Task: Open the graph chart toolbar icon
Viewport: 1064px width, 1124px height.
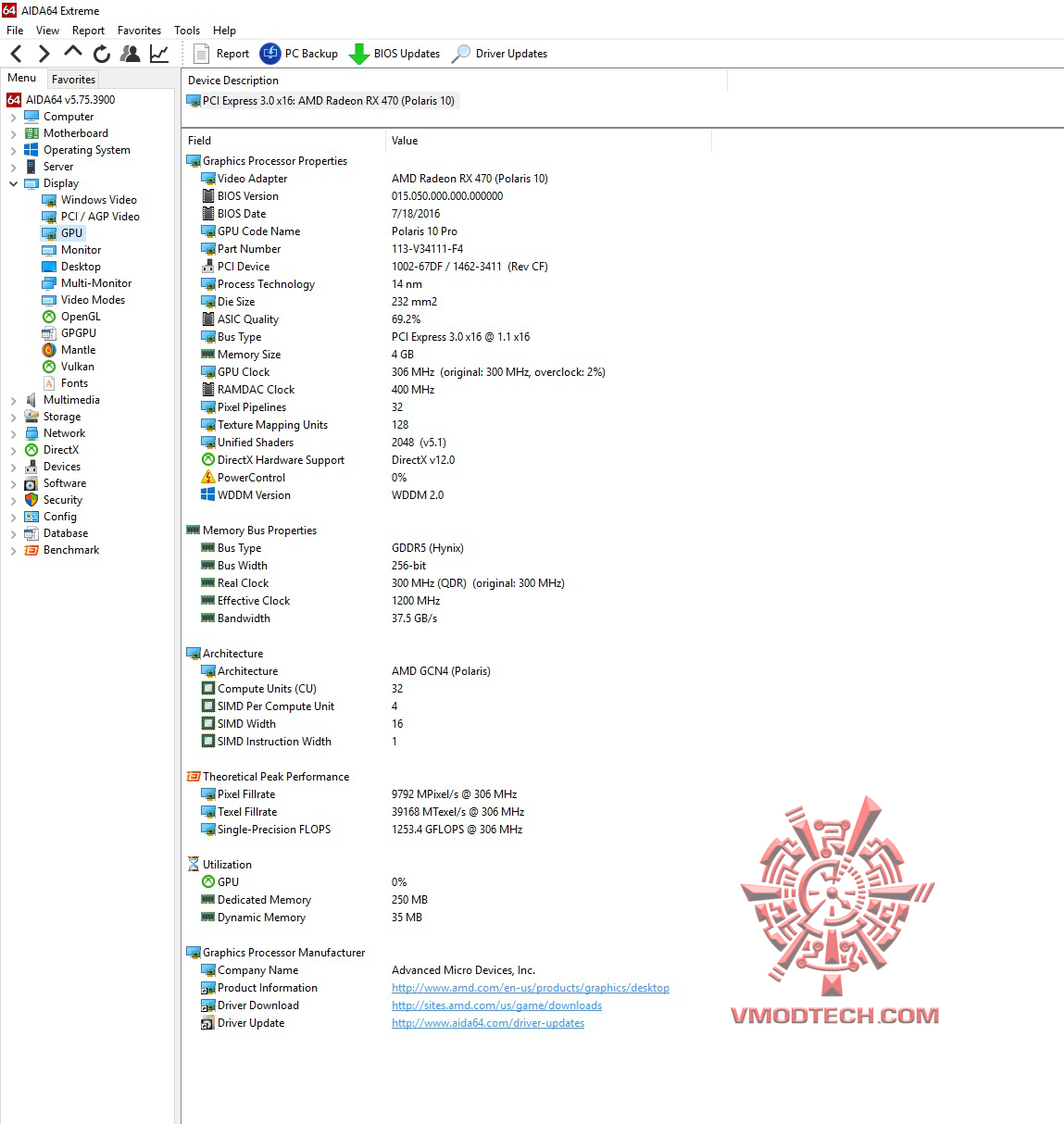Action: pos(159,54)
